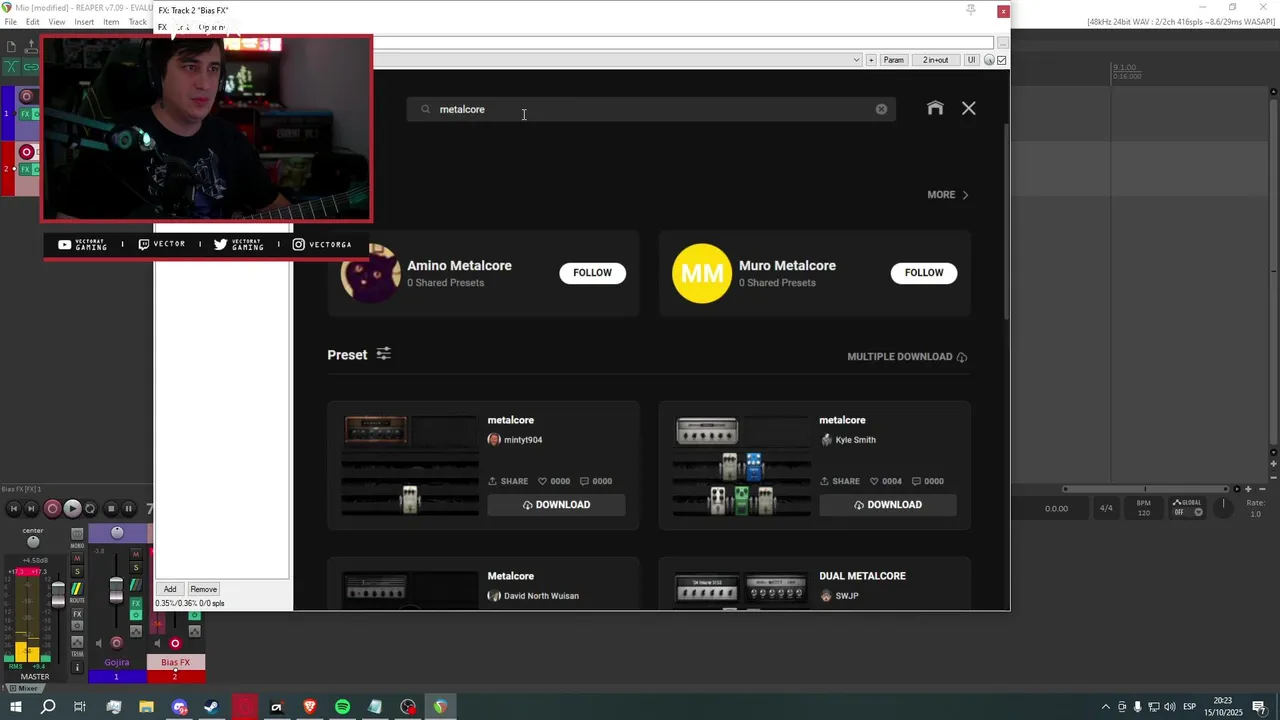This screenshot has height=720, width=1280.
Task: Toggle the UI button in FX window
Action: point(970,60)
